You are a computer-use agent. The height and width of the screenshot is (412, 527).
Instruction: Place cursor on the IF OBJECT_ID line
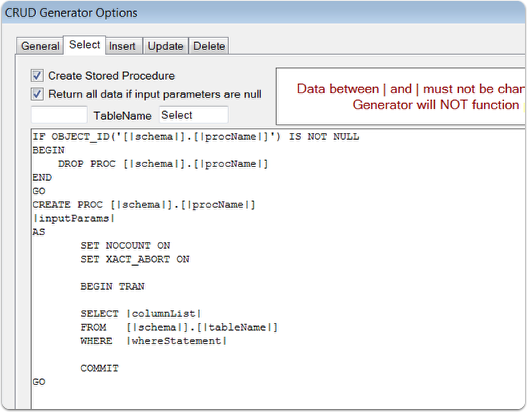coord(196,137)
